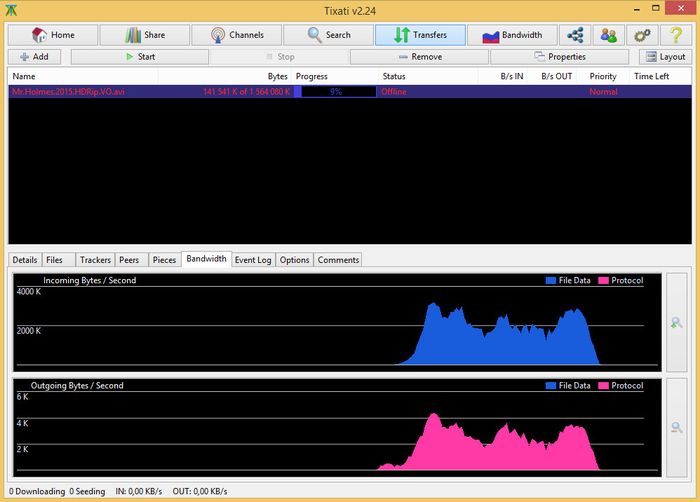Open the Channels section
The image size is (700, 502).
point(237,35)
